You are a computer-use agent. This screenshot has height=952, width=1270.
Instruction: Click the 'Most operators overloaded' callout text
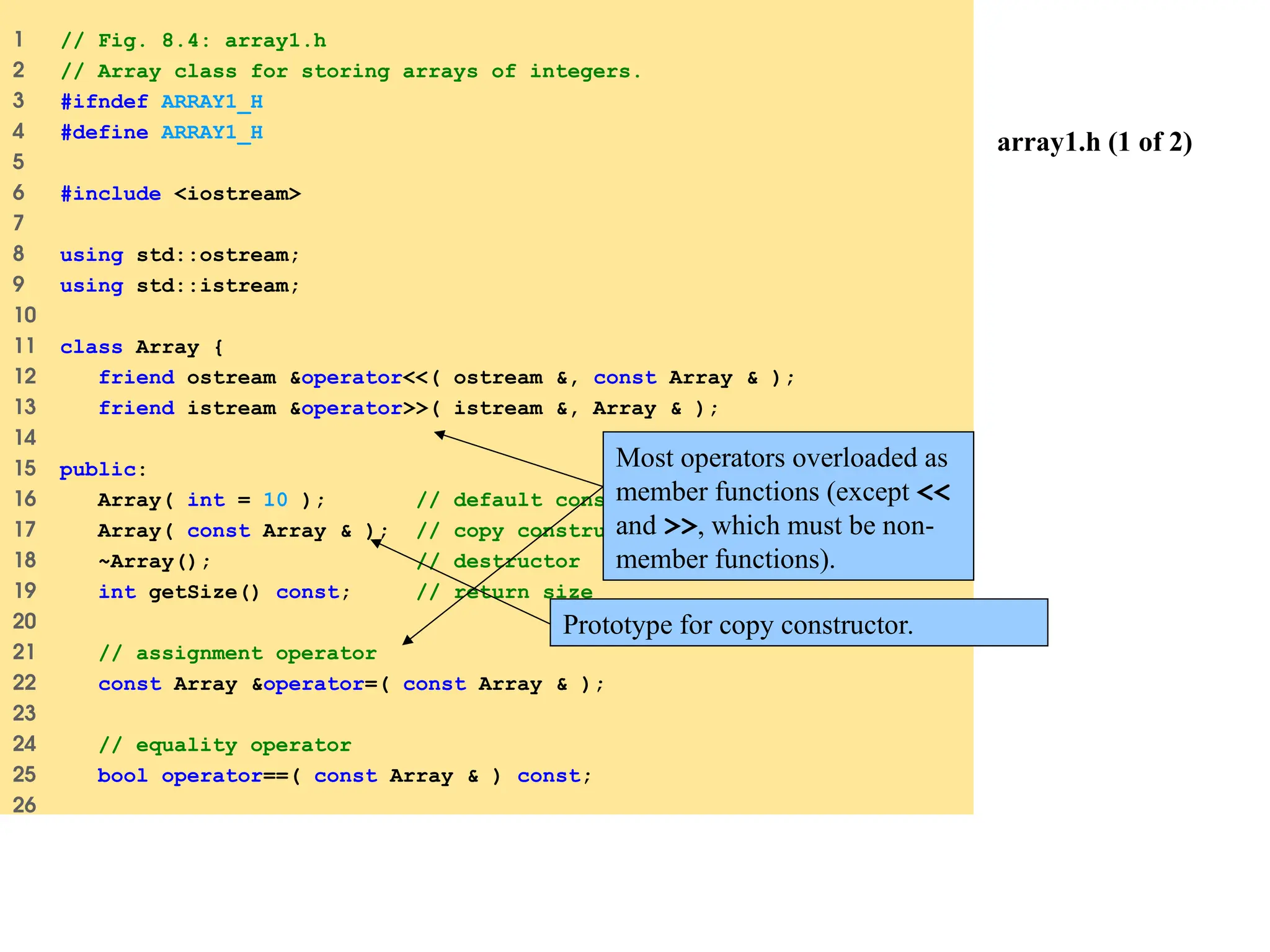pyautogui.click(x=788, y=506)
